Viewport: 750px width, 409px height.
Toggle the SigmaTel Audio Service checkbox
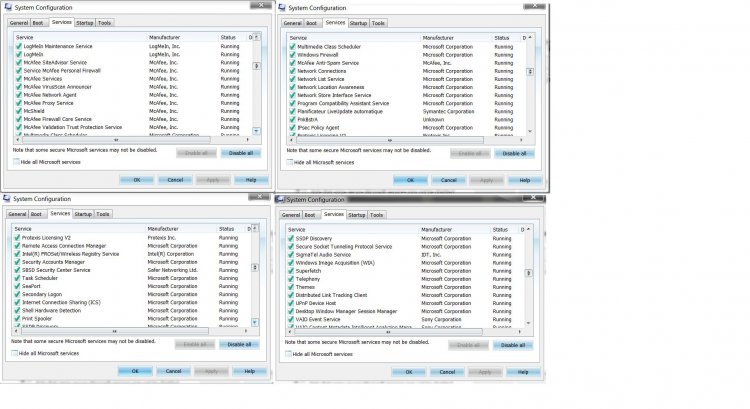[x=291, y=254]
